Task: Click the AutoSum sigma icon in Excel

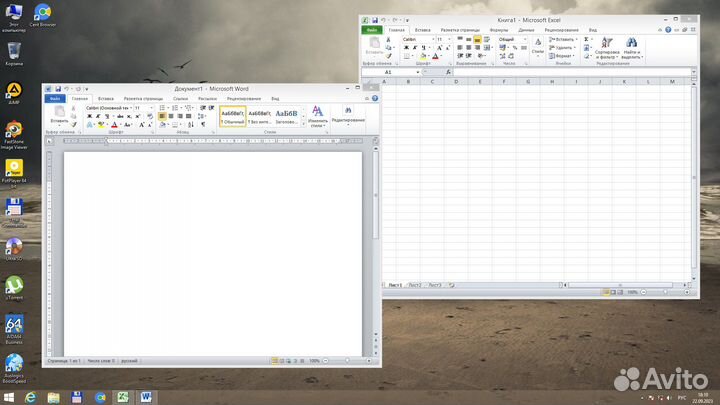Action: coord(586,39)
